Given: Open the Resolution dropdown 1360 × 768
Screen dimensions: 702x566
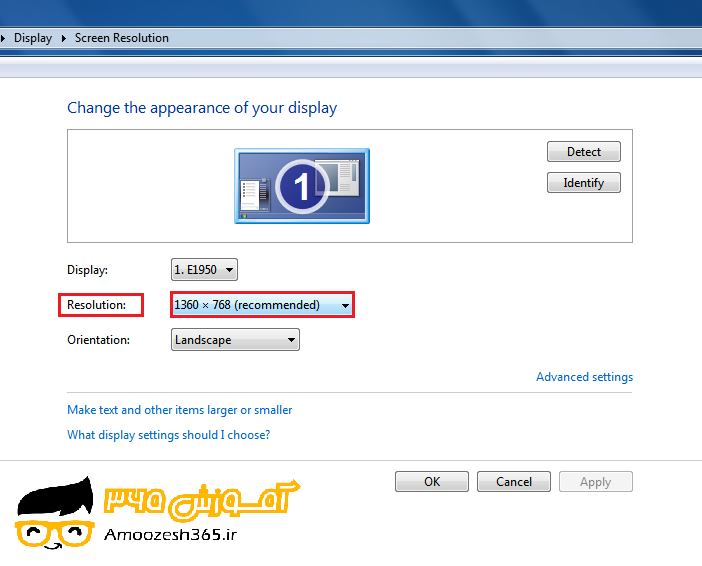Looking at the screenshot, I should point(262,305).
